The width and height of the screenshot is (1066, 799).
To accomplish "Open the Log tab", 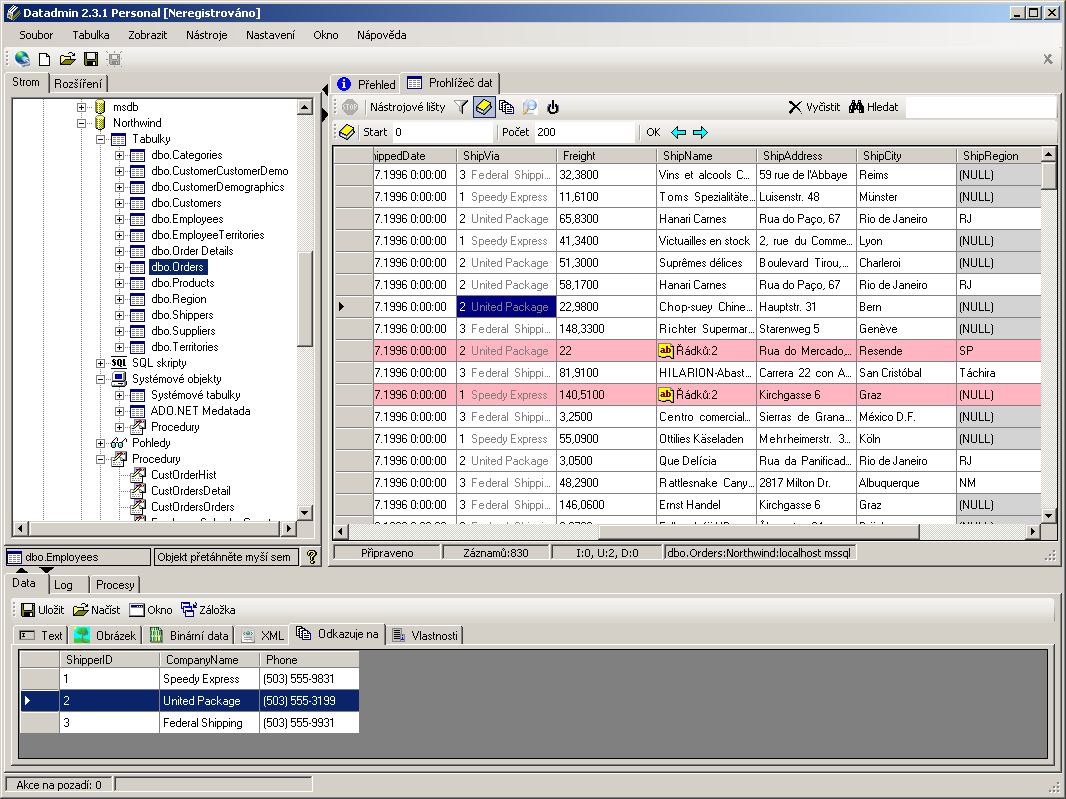I will [63, 585].
